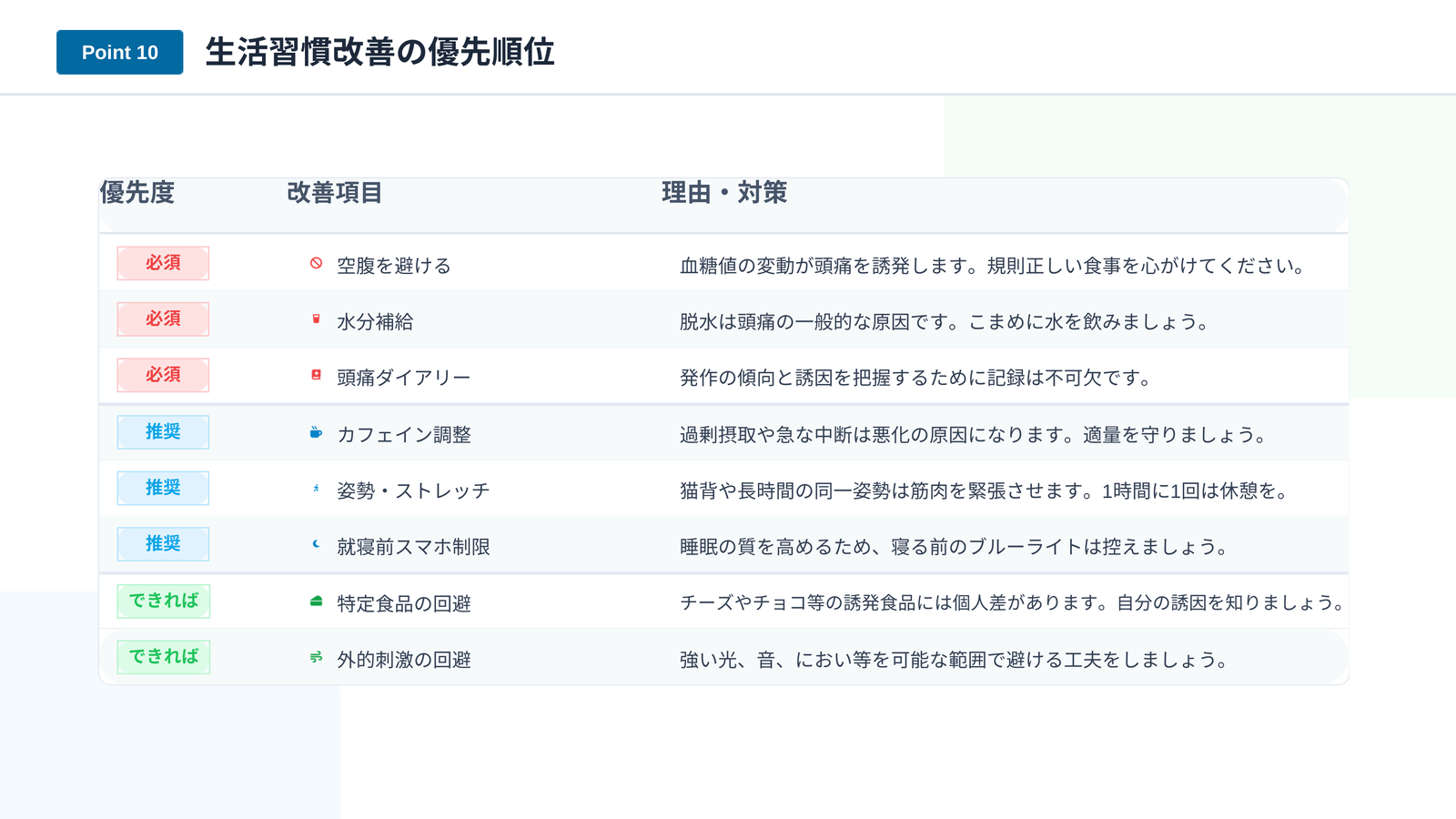This screenshot has width=1456, height=819.
Task: Click the explanation starting 脱水は頭痛の一般的な原因
Action: pyautogui.click(x=945, y=322)
